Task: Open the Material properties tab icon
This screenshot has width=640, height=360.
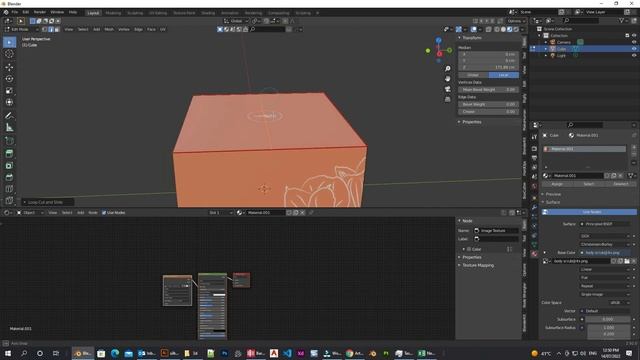Action: coord(534,254)
